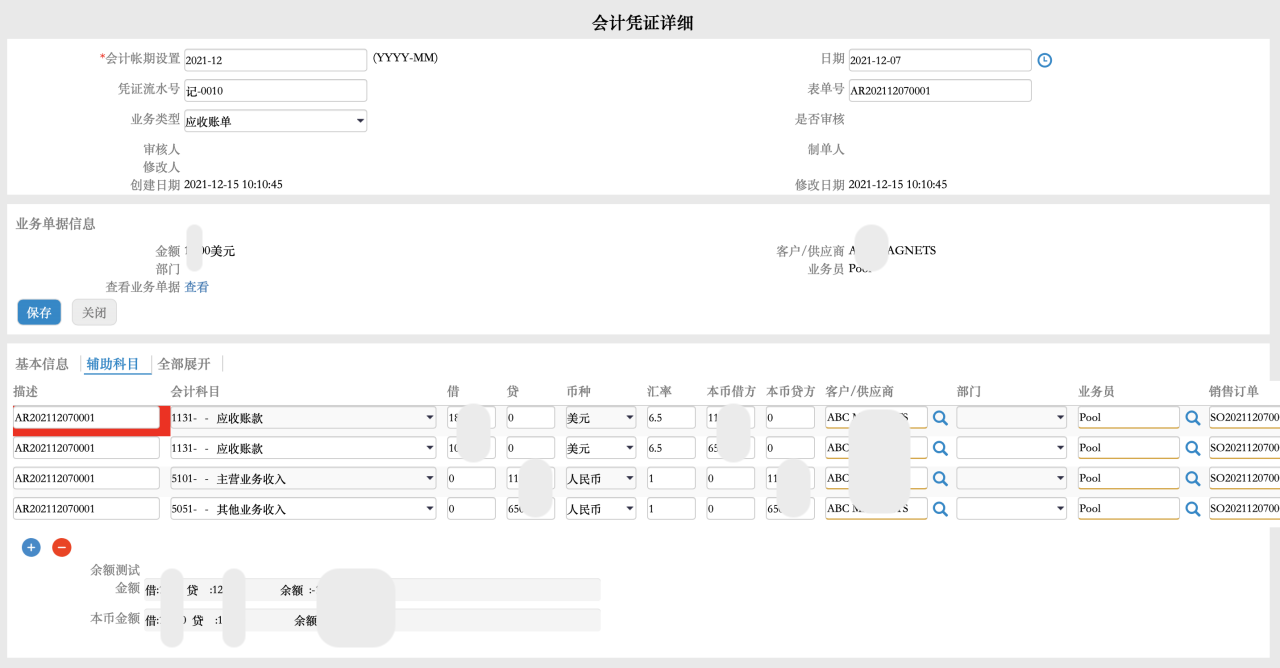Click customer search magnifier in third row
Image resolution: width=1280 pixels, height=668 pixels.
point(940,478)
